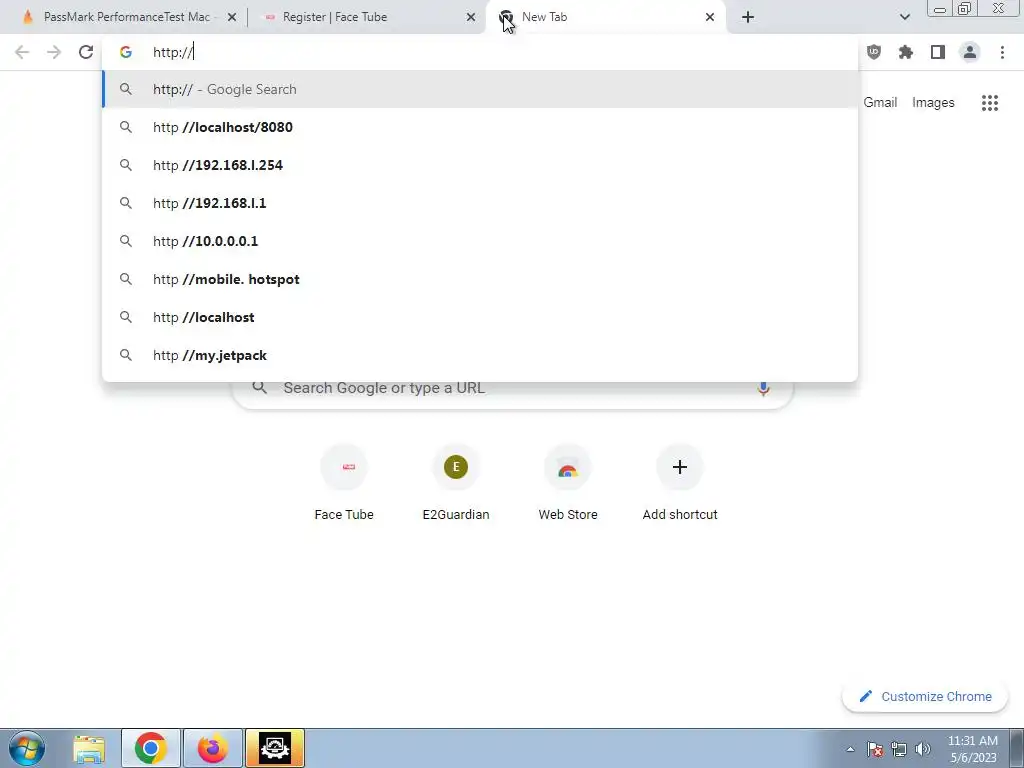Open the gear gauge app on taskbar
1024x768 pixels.
click(x=275, y=748)
